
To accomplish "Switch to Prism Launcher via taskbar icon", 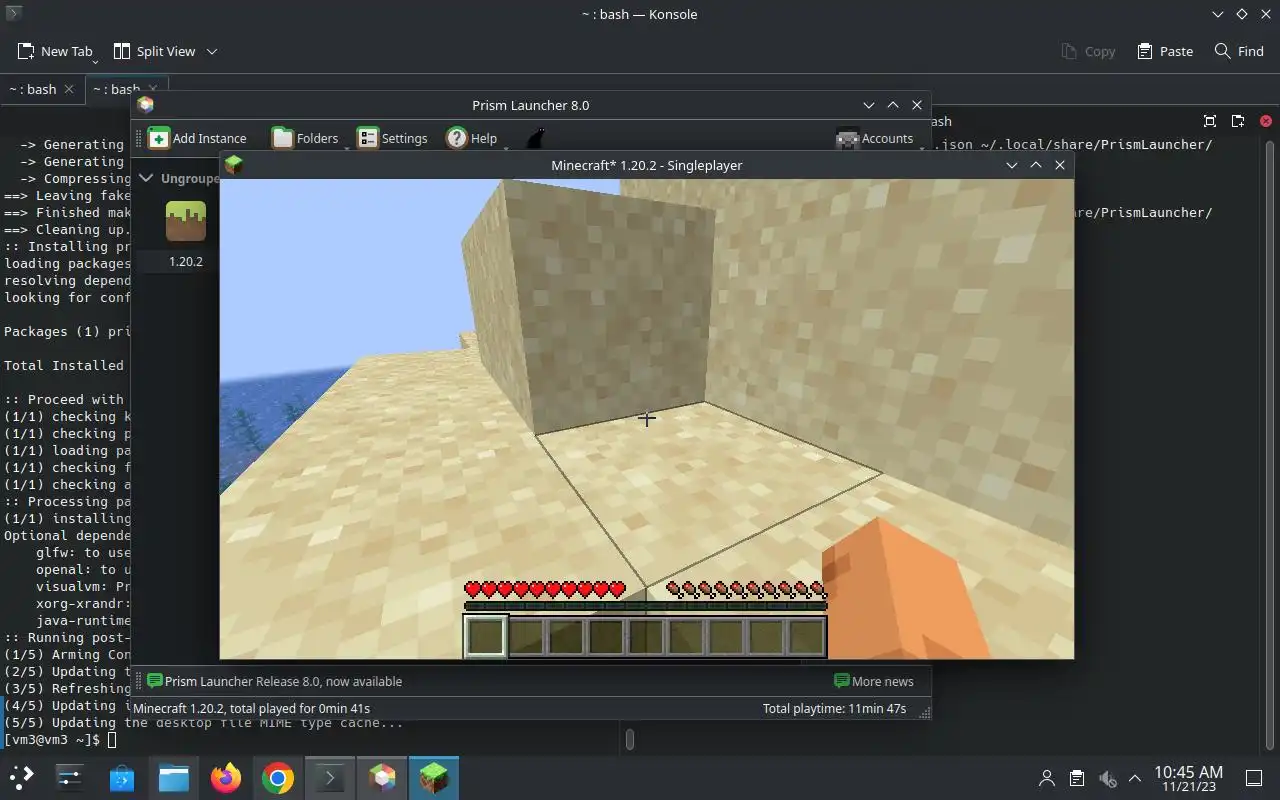I will point(382,777).
